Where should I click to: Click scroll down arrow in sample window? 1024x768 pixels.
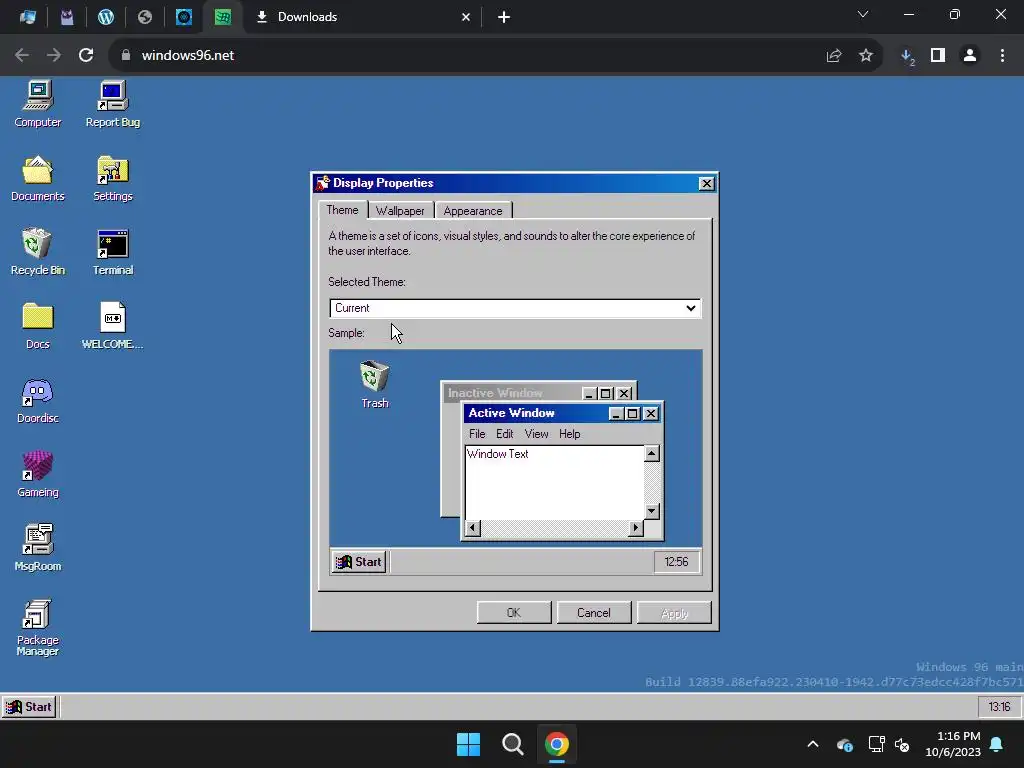point(652,511)
